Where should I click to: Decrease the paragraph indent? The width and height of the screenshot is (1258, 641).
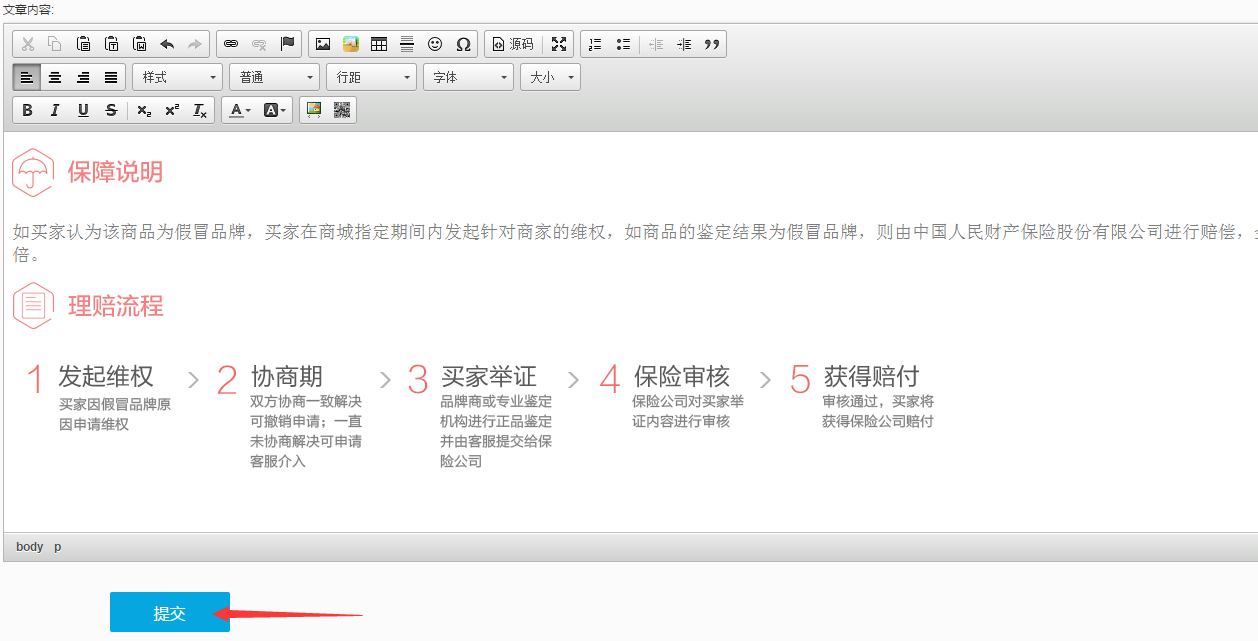[656, 44]
